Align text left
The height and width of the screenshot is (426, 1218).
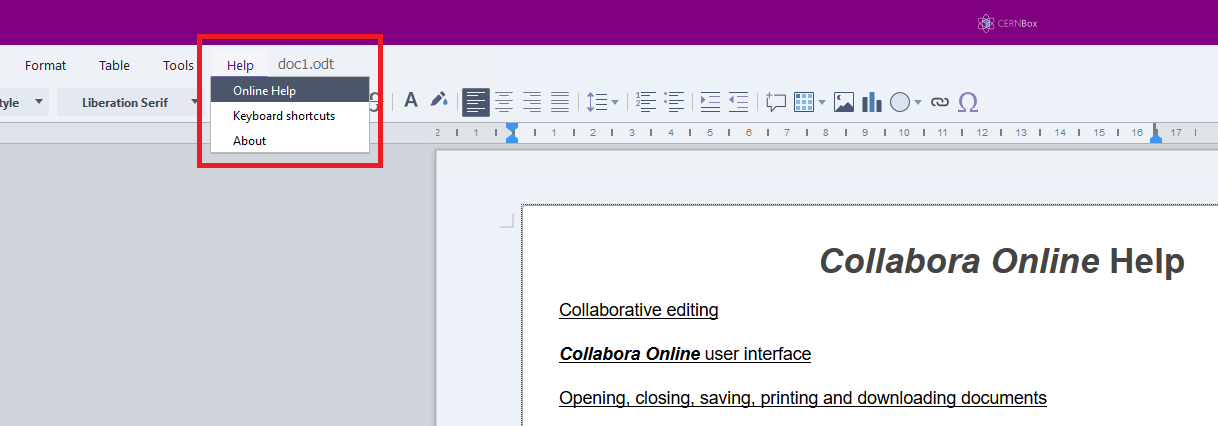tap(476, 102)
